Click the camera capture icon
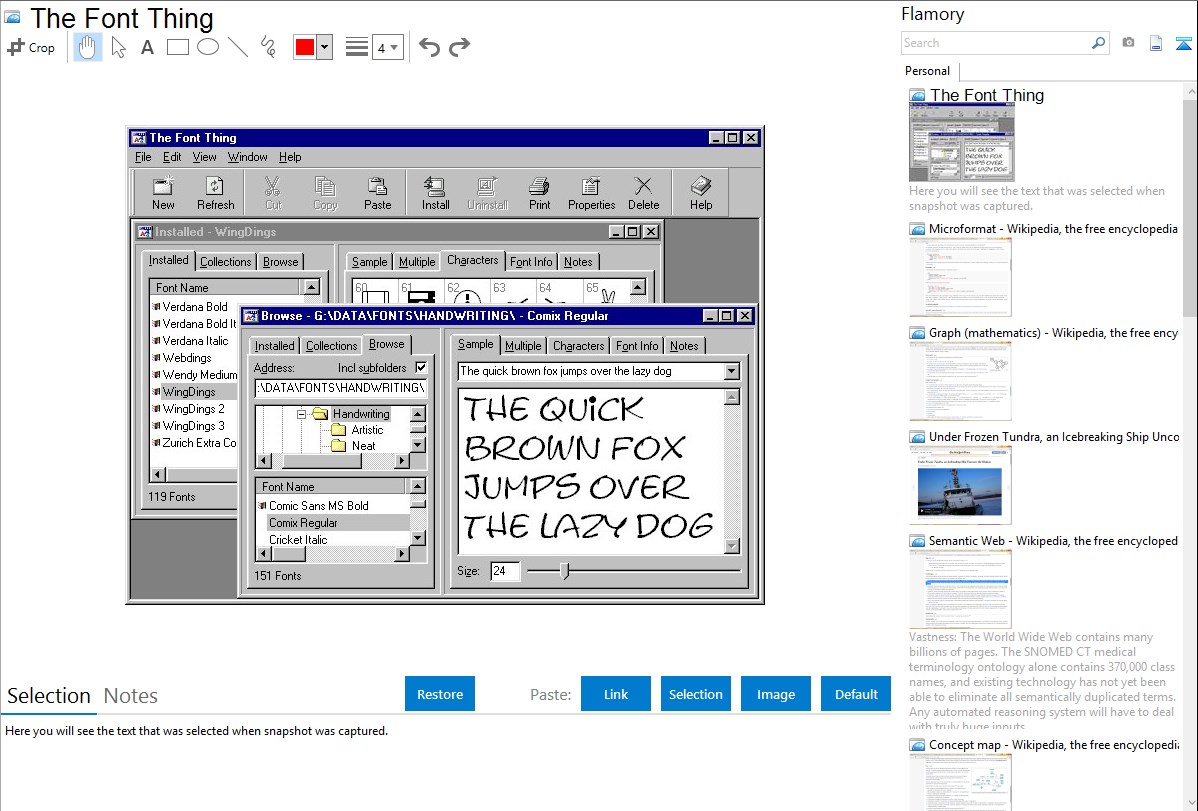The image size is (1198, 811). coord(1128,43)
